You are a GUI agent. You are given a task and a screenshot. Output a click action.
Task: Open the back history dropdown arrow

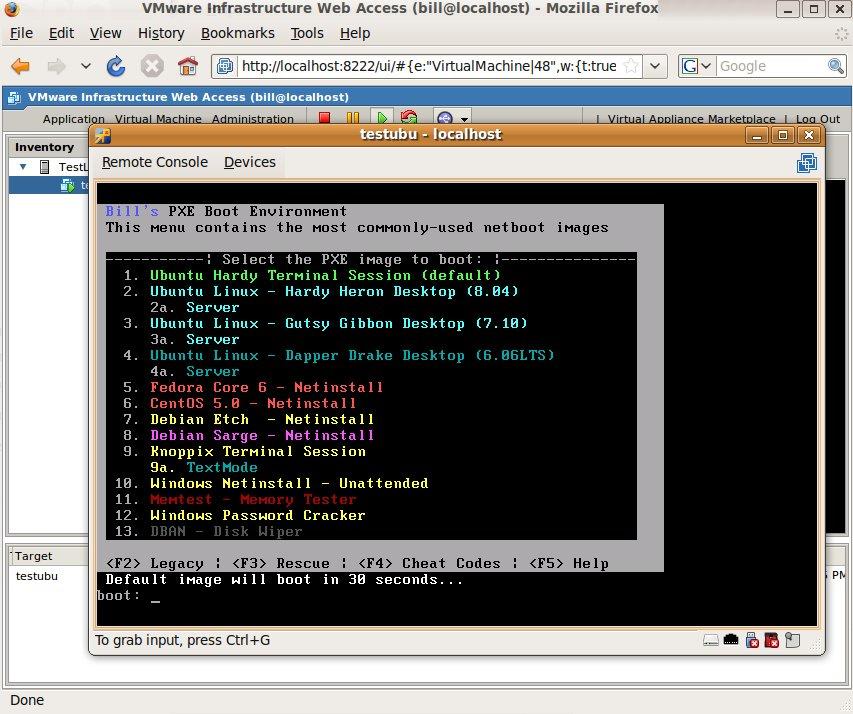point(85,67)
